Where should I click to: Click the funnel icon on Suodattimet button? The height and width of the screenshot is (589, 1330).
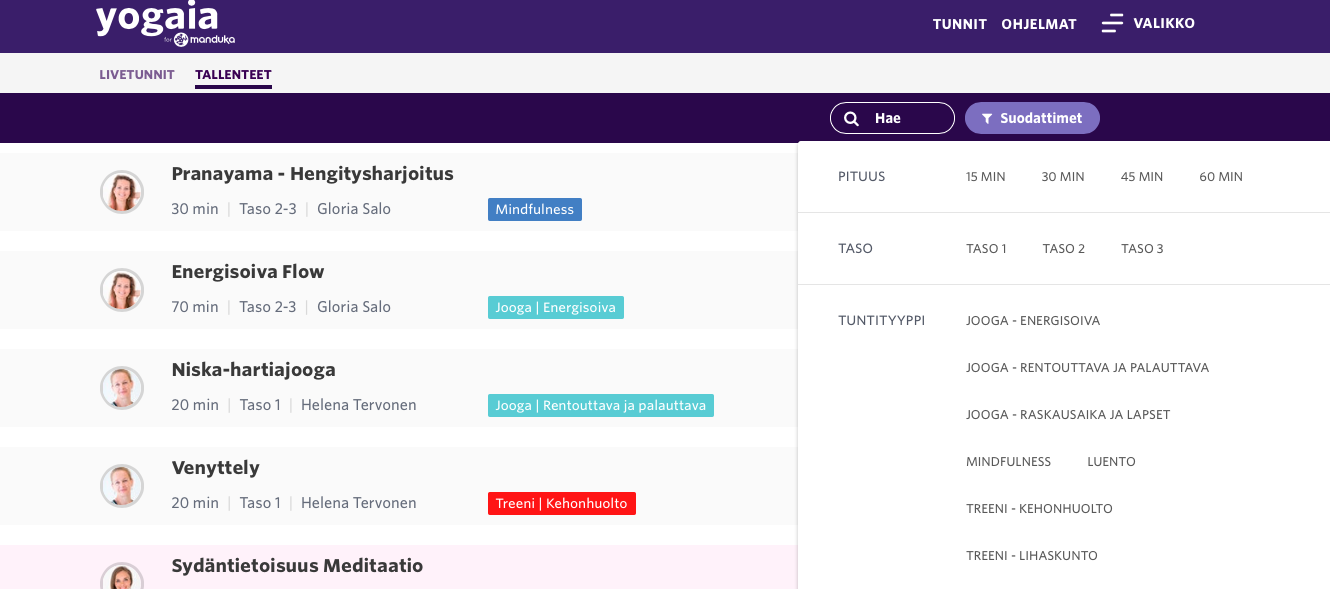coord(987,118)
